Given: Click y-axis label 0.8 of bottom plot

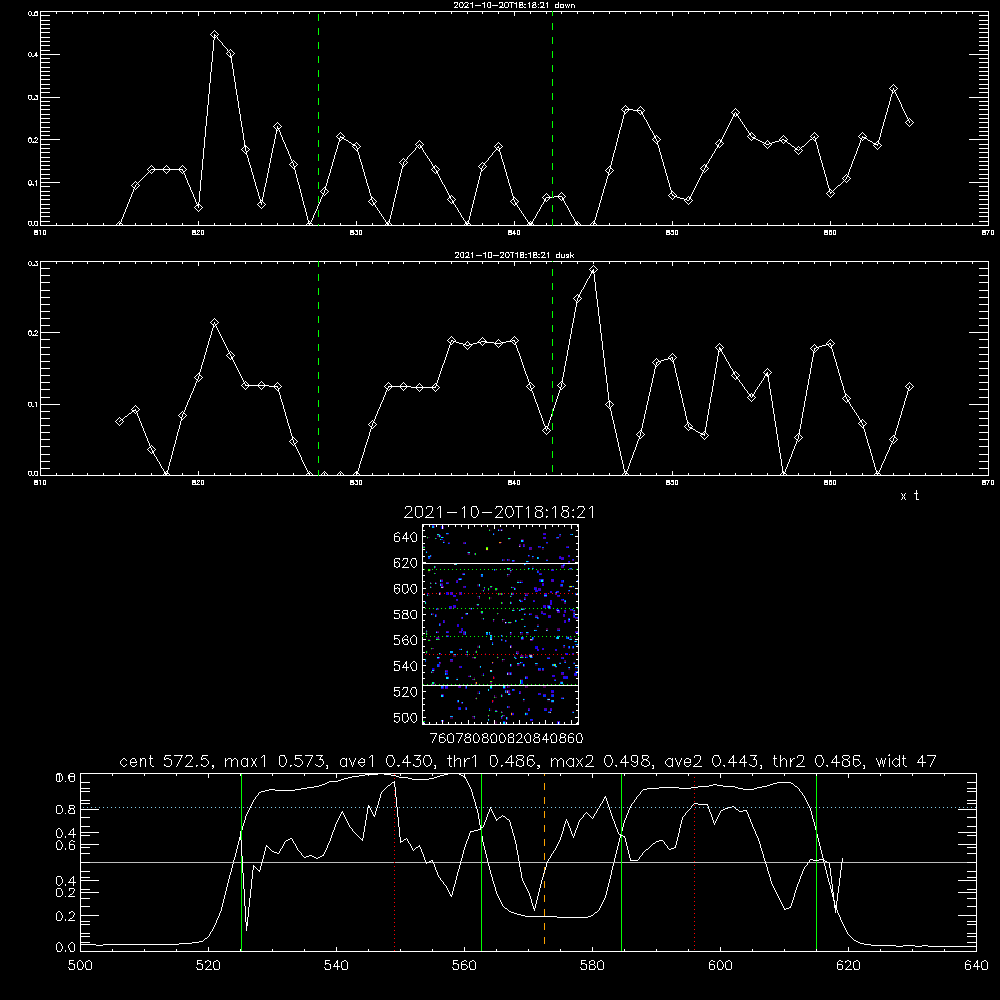Looking at the screenshot, I should point(66,810).
